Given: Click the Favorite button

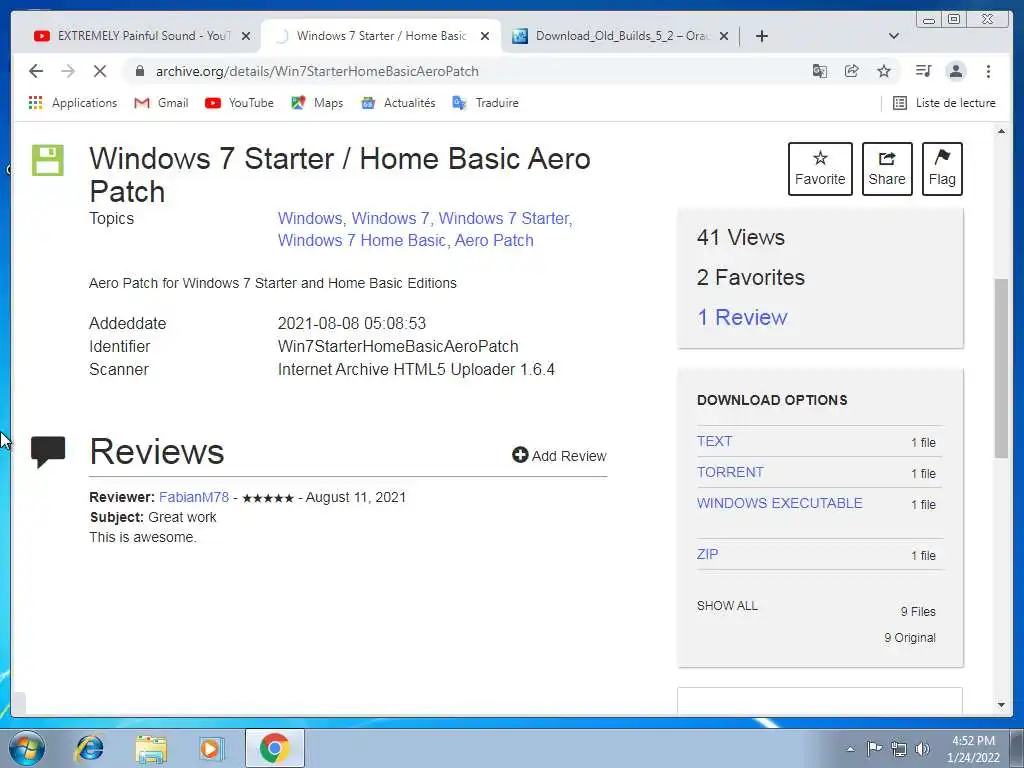Looking at the screenshot, I should point(820,168).
